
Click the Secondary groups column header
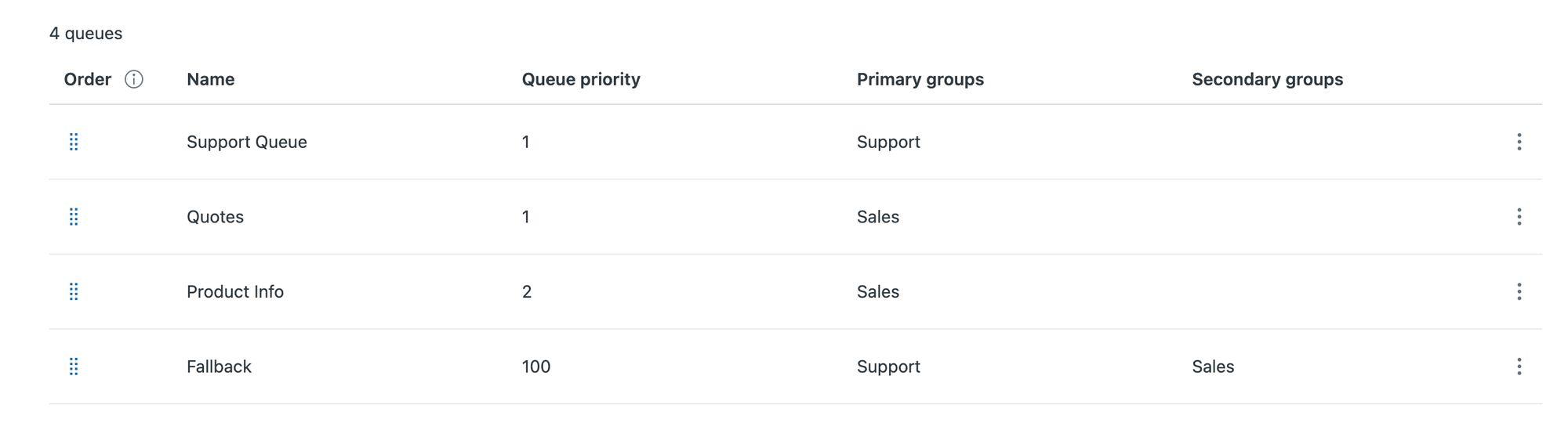point(1267,79)
